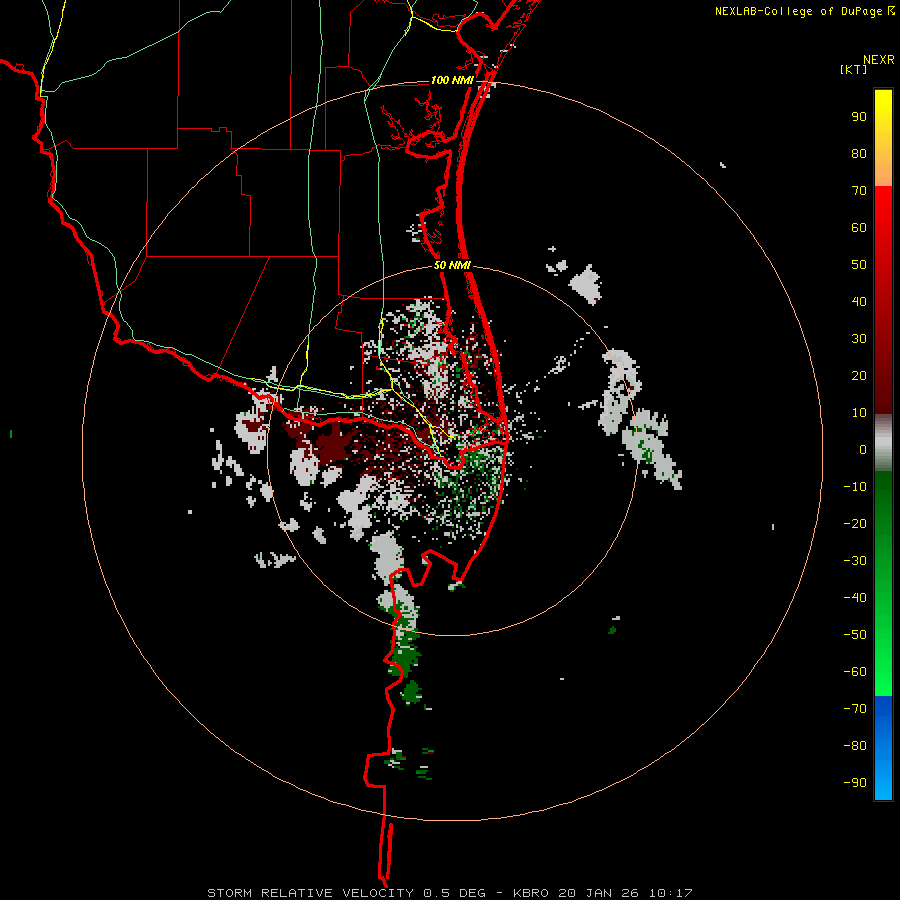Click the 80 value on velocity scale
The width and height of the screenshot is (900, 900).
(859, 154)
